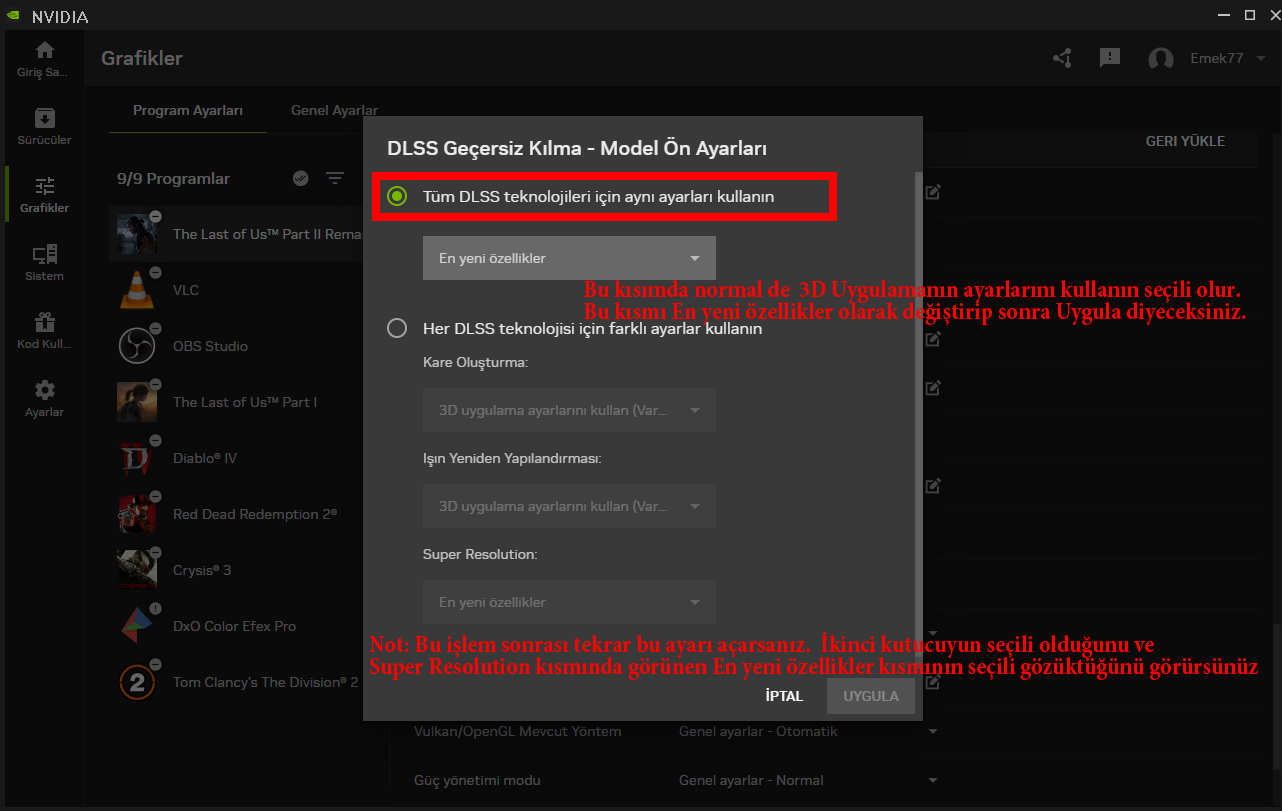The height and width of the screenshot is (811, 1282).
Task: Click the edit pencil icon at top of settings list
Action: (x=933, y=192)
